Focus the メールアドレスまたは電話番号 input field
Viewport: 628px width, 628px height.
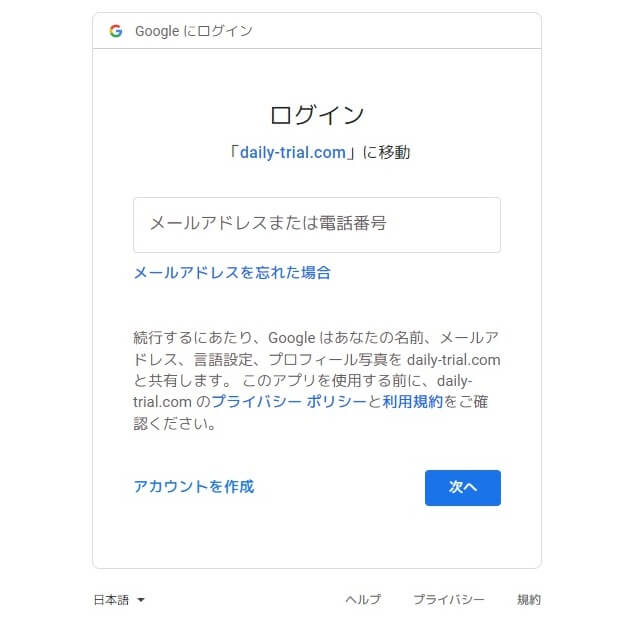pos(317,225)
